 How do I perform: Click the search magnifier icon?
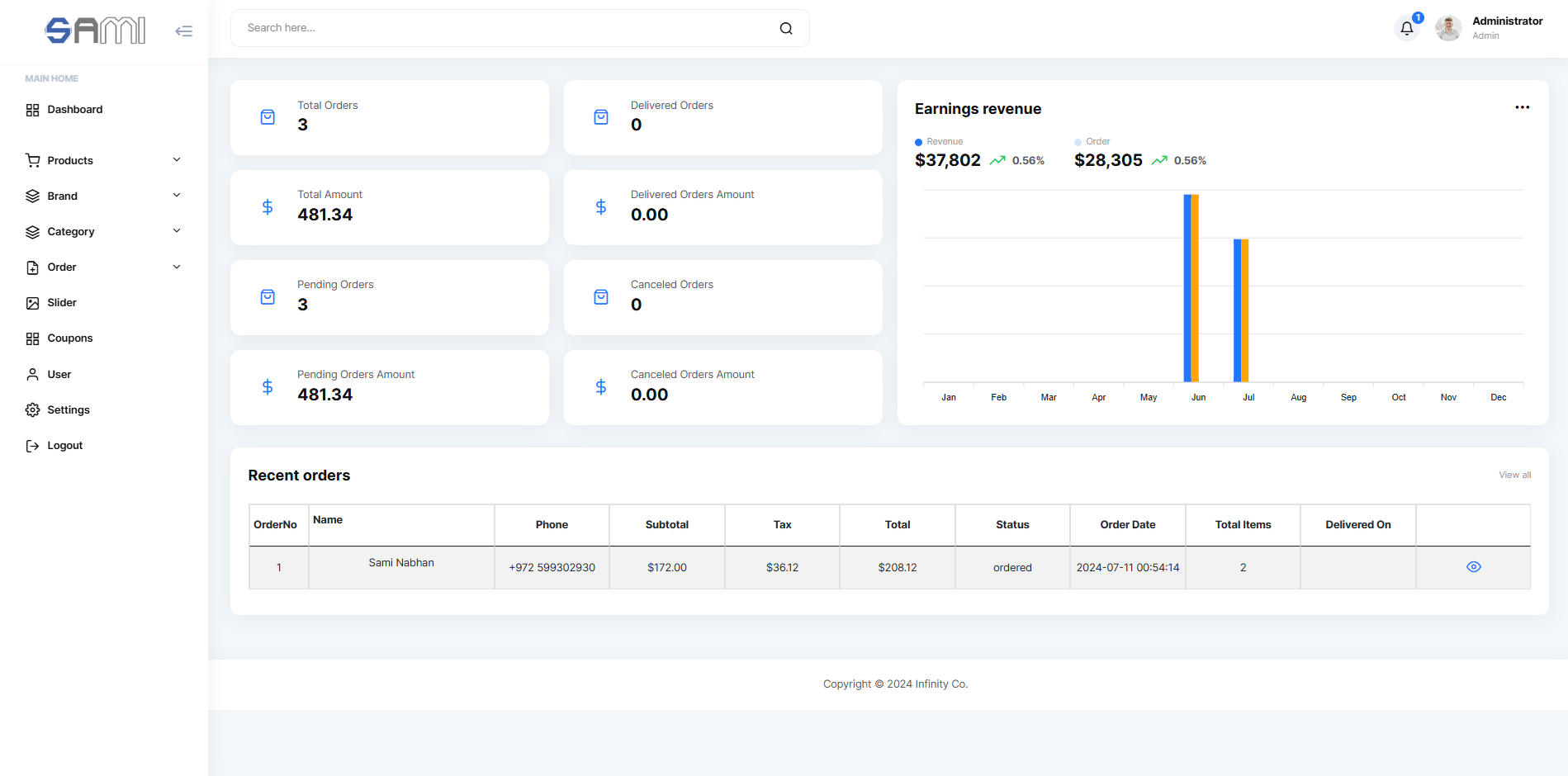point(784,27)
